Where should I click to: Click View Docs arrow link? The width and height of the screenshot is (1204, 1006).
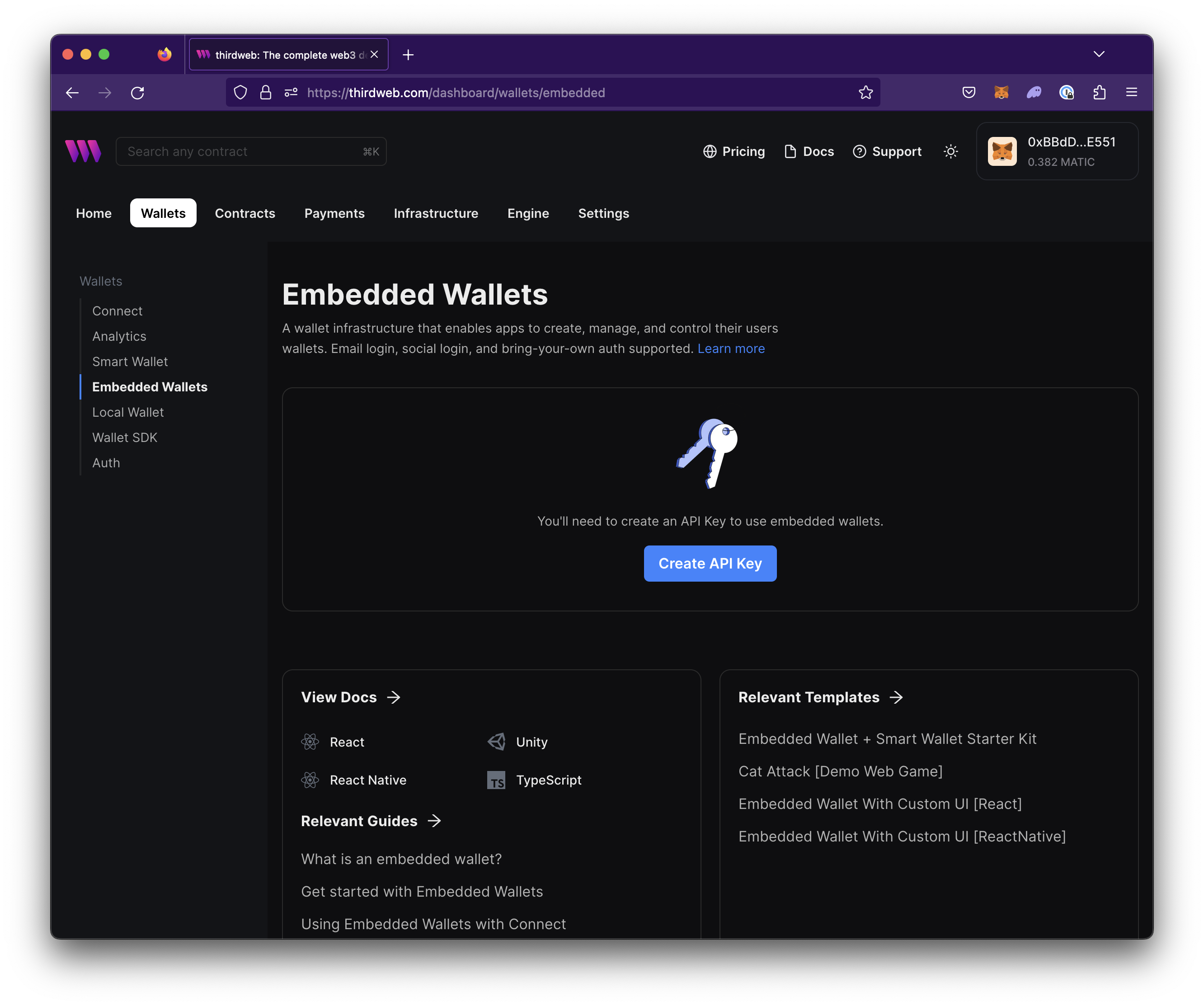[351, 697]
